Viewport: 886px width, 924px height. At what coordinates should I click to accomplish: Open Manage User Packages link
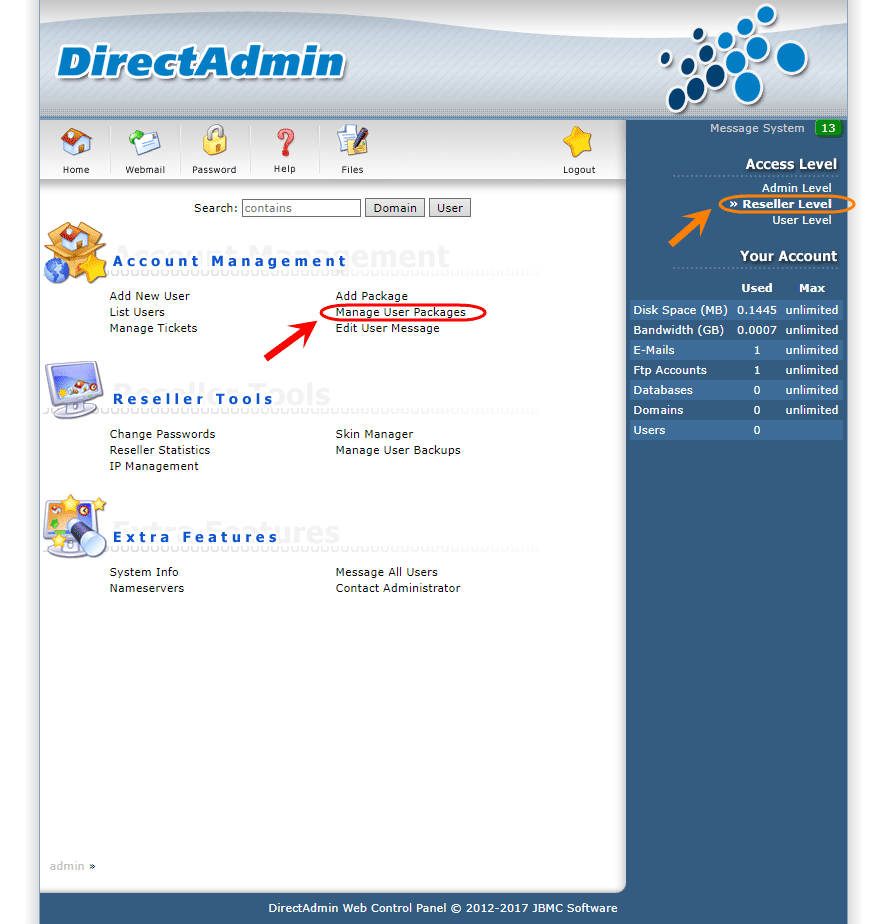point(401,312)
